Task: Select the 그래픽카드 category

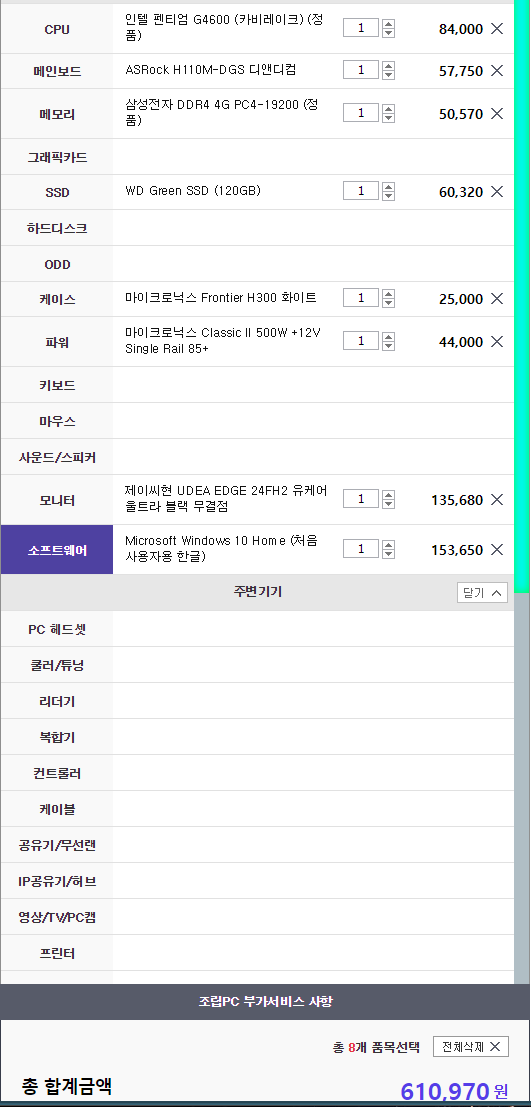Action: (x=57, y=157)
